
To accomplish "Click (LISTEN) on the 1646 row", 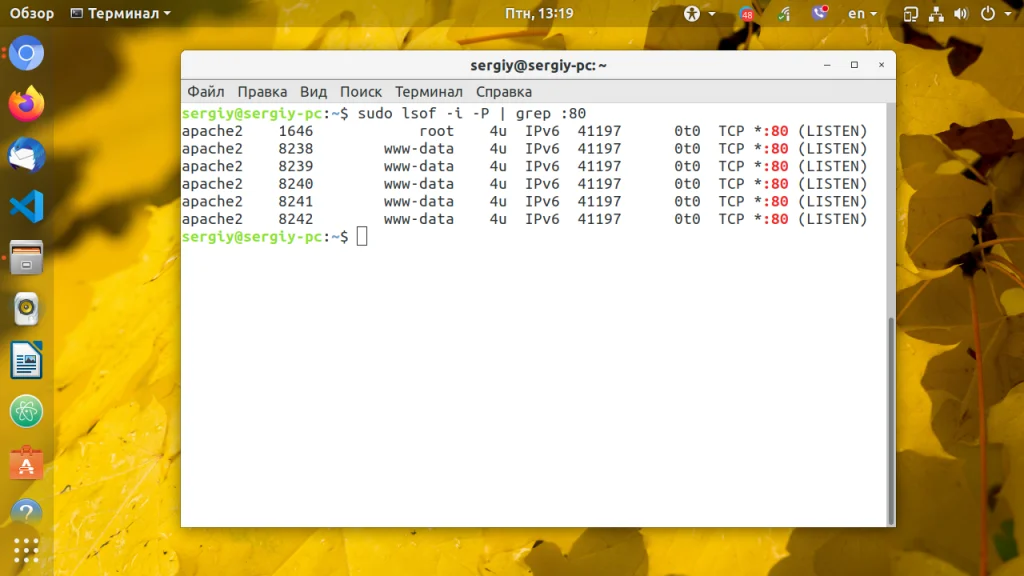I will click(833, 131).
